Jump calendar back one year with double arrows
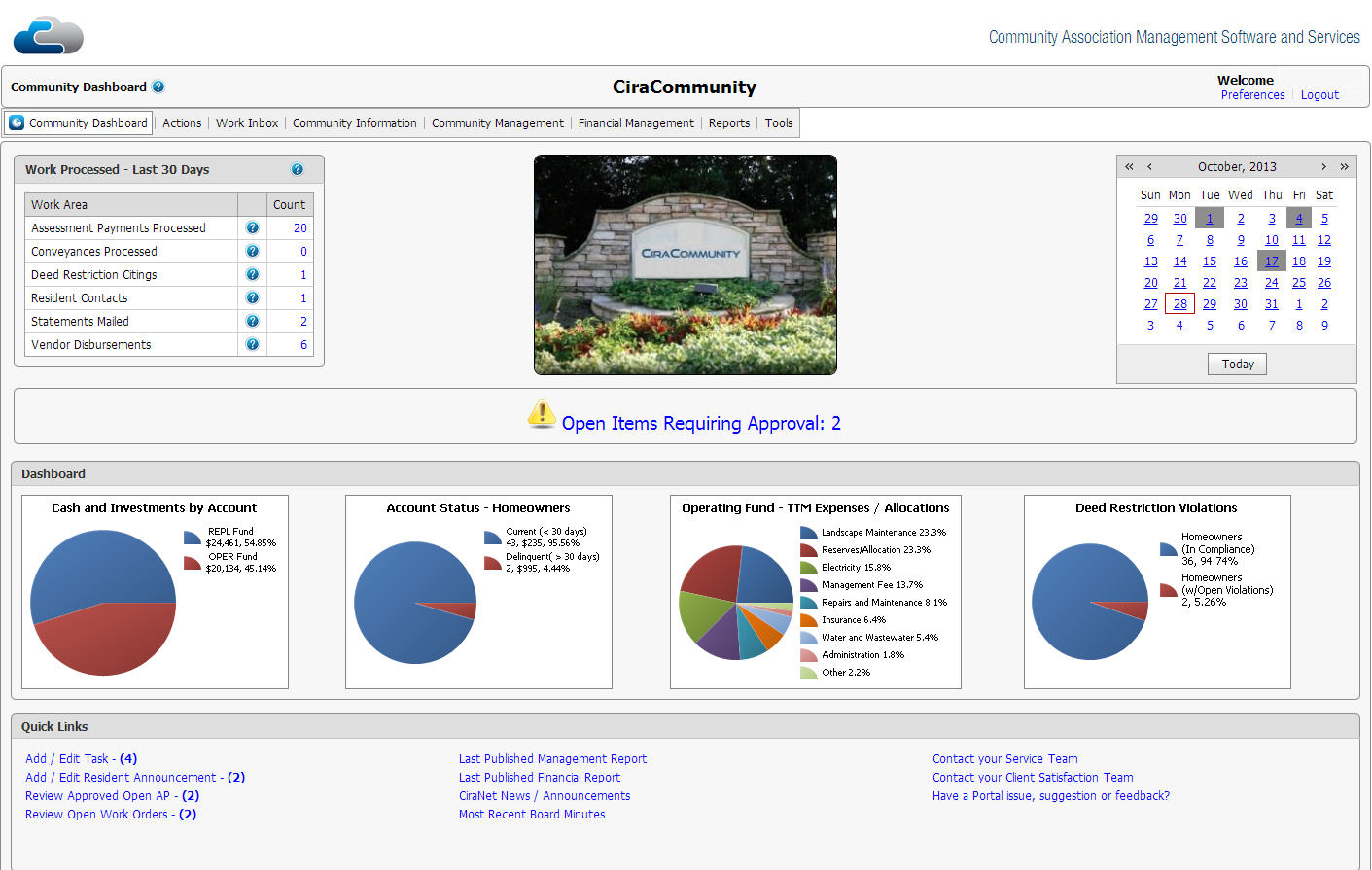The width and height of the screenshot is (1372, 870). 1128,166
